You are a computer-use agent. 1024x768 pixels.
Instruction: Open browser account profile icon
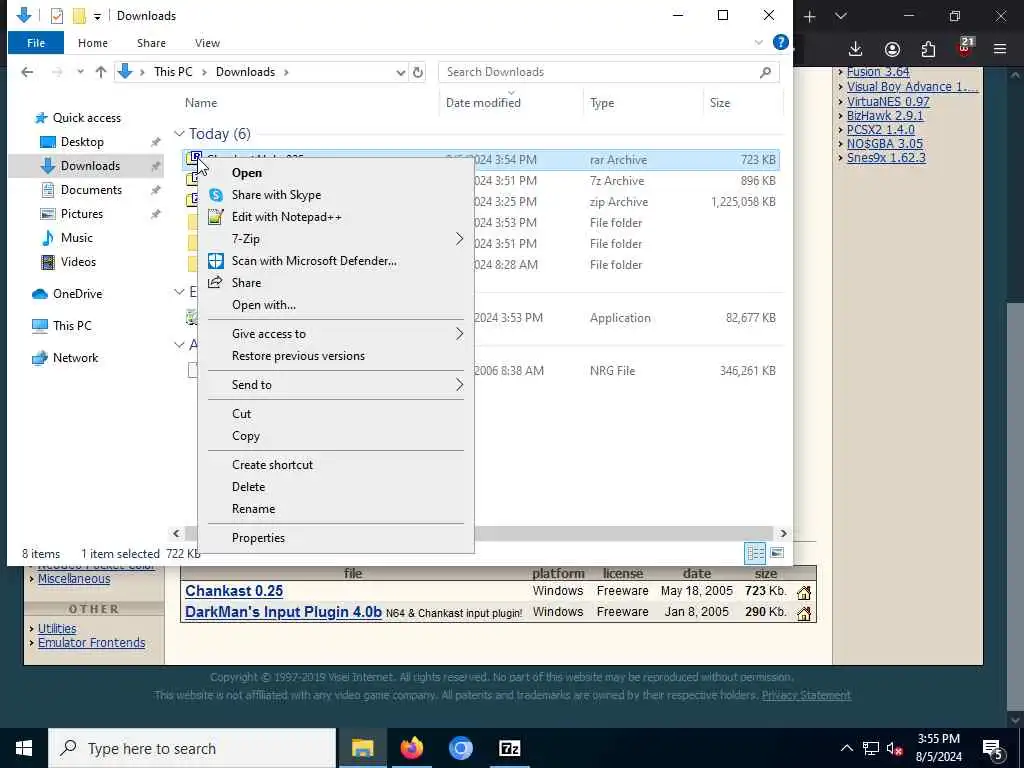pyautogui.click(x=892, y=50)
